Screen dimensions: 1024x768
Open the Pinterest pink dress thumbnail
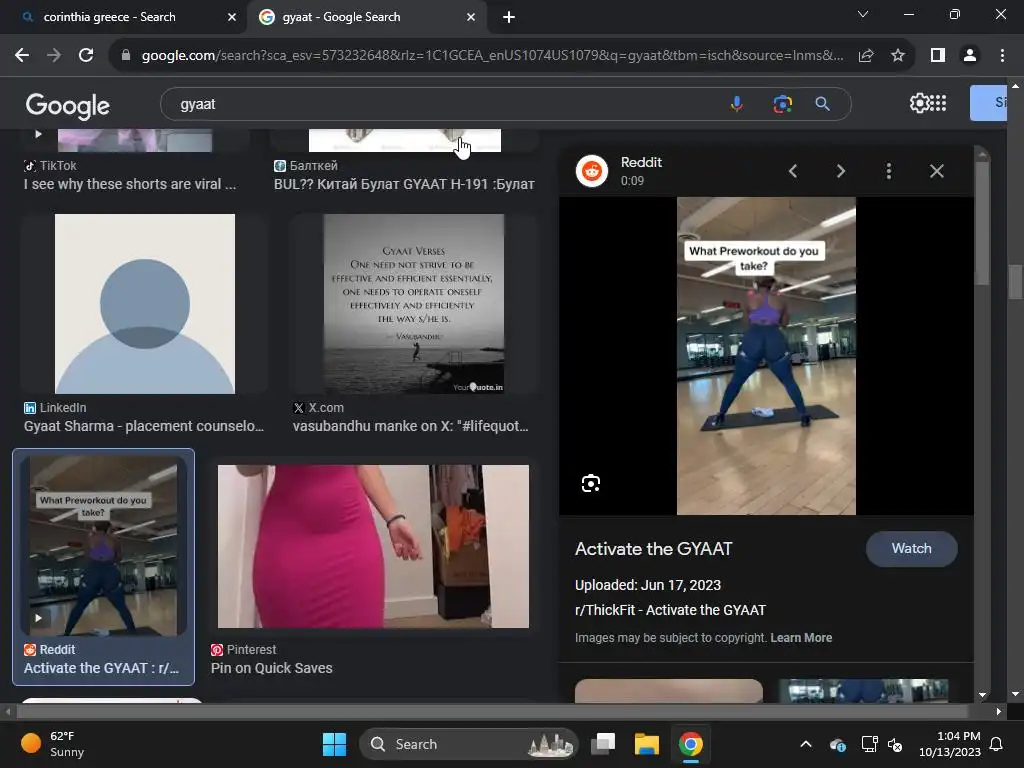[x=374, y=546]
